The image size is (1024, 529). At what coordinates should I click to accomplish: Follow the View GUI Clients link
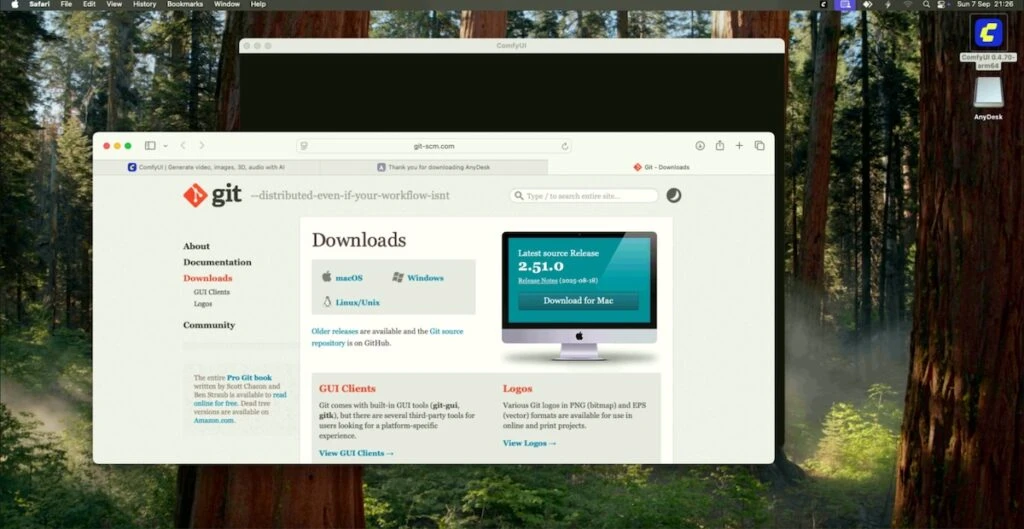coord(356,453)
